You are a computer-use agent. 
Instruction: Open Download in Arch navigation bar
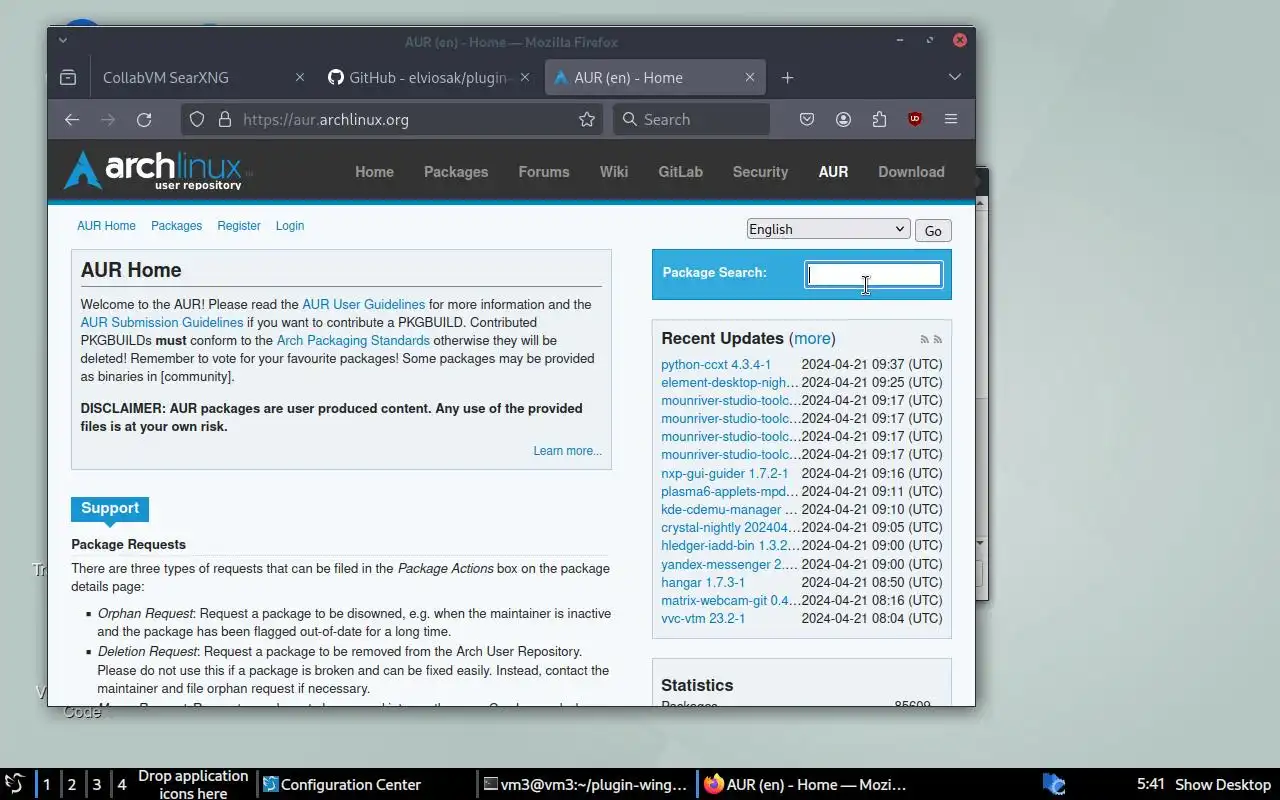pos(911,172)
